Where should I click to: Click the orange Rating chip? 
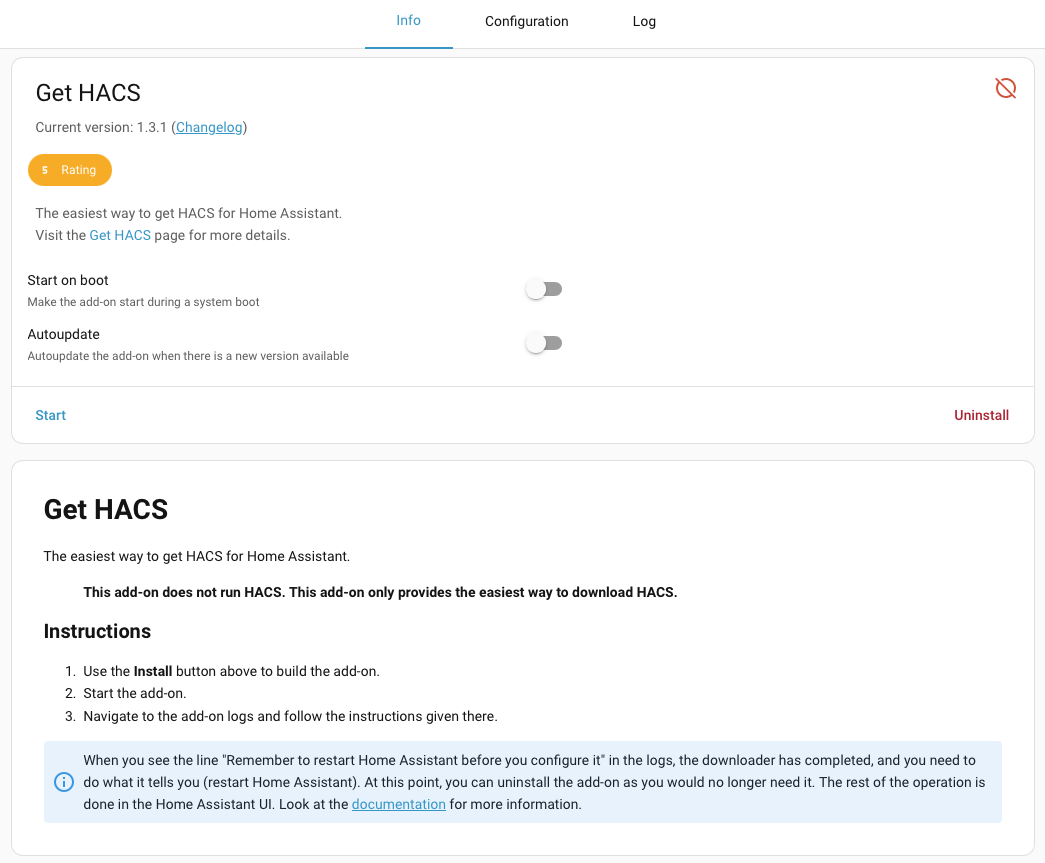(70, 170)
